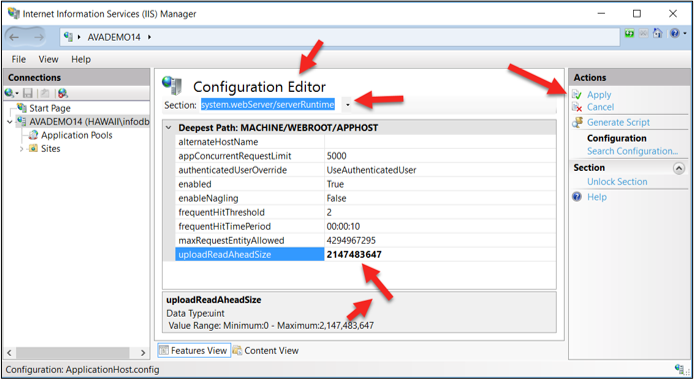Click the Delete Connection globe icon with red x
The image size is (694, 379).
tap(62, 93)
